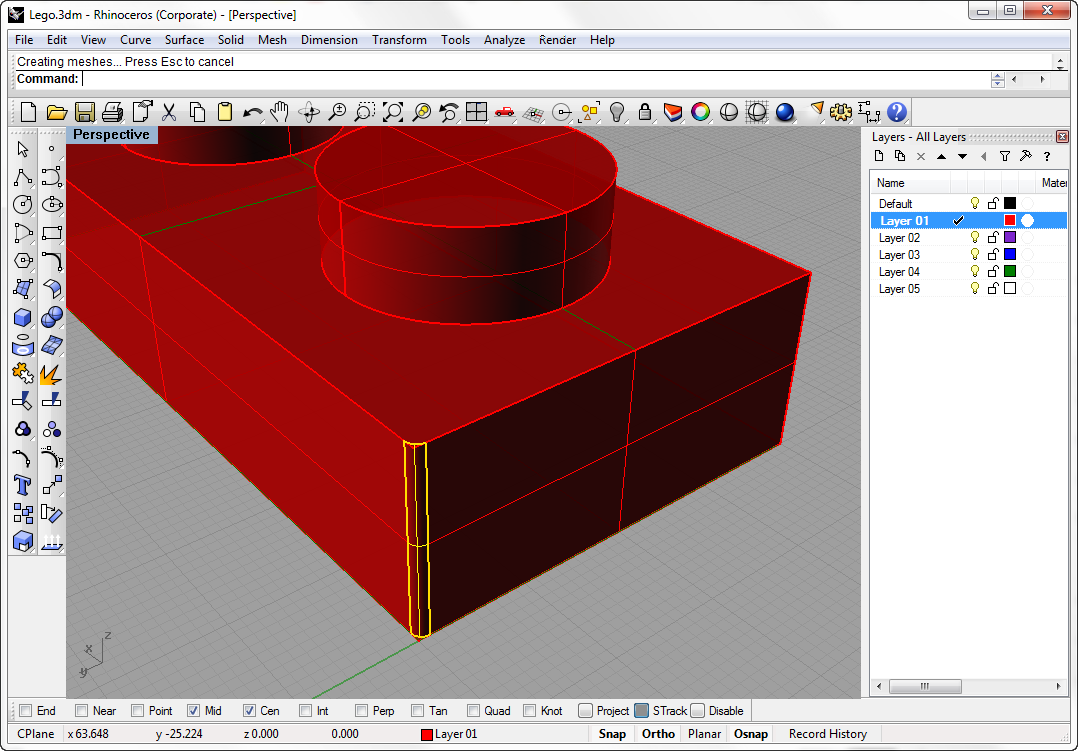Activate the Pan hand tool
The width and height of the screenshot is (1078, 751).
click(279, 112)
